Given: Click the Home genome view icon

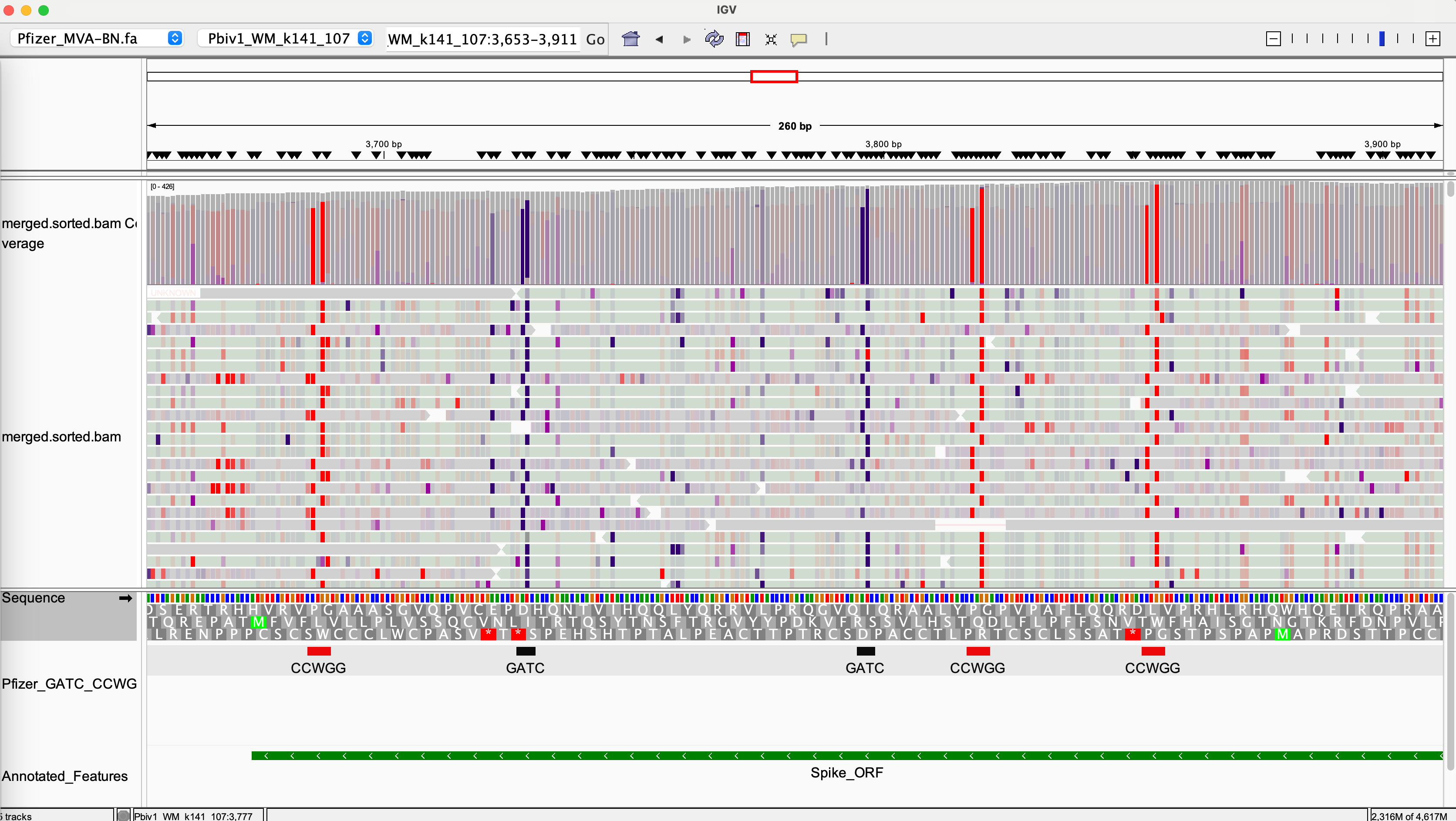Looking at the screenshot, I should click(x=630, y=39).
